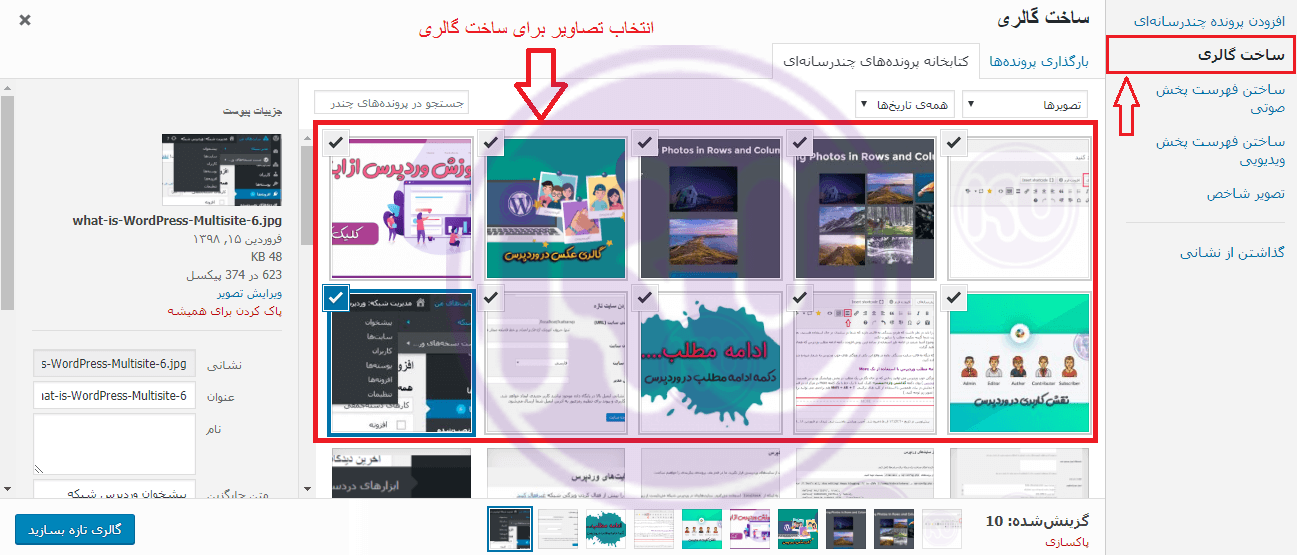This screenshot has height=555, width=1297.
Task: Choose 'تصویر شاخص' in the side menu
Action: click(1245, 194)
